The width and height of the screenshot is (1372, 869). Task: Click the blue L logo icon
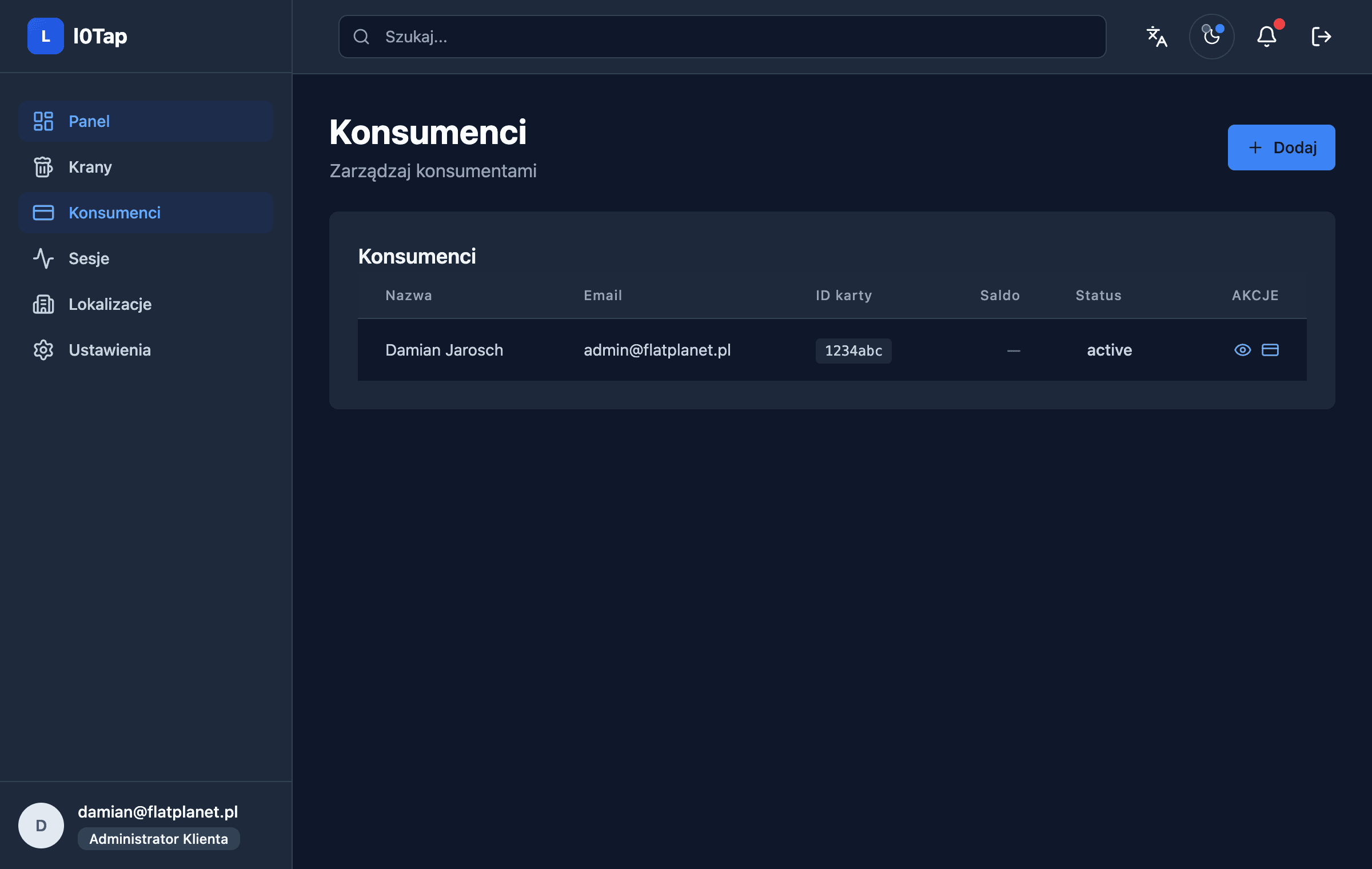tap(46, 36)
